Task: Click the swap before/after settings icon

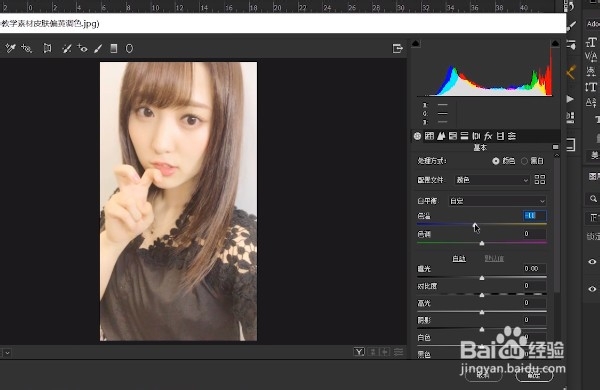Action: (x=373, y=352)
